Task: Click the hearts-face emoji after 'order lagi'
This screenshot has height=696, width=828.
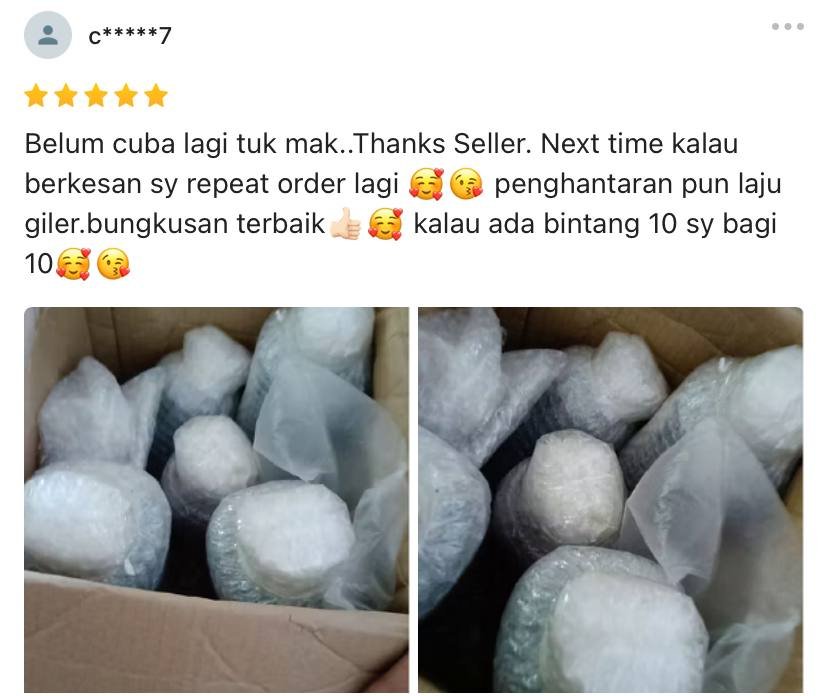Action: [426, 184]
